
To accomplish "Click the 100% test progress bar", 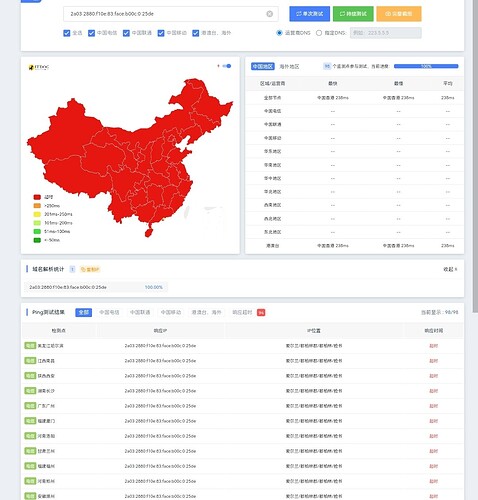I will point(426,66).
